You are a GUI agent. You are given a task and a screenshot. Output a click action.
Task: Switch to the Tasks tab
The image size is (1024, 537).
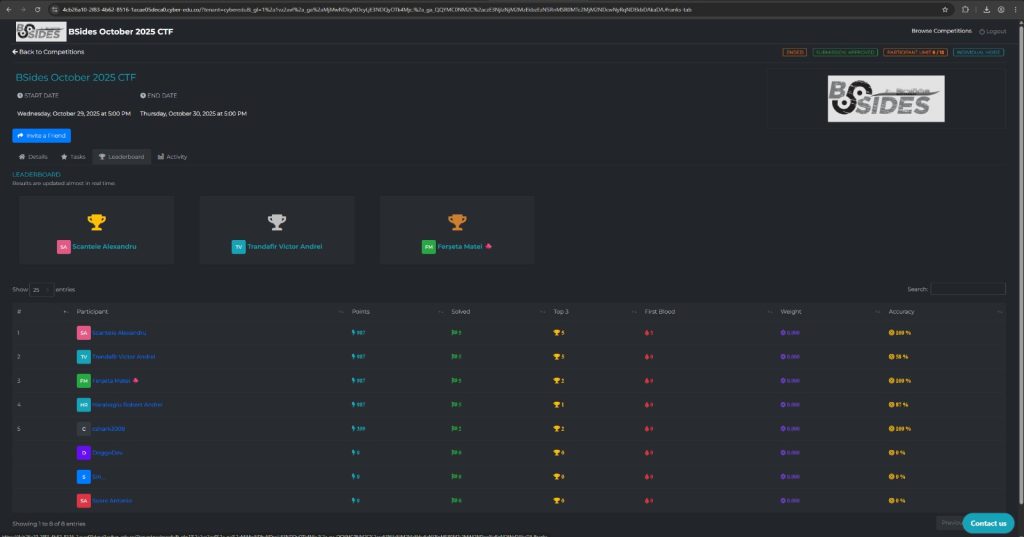pos(73,157)
